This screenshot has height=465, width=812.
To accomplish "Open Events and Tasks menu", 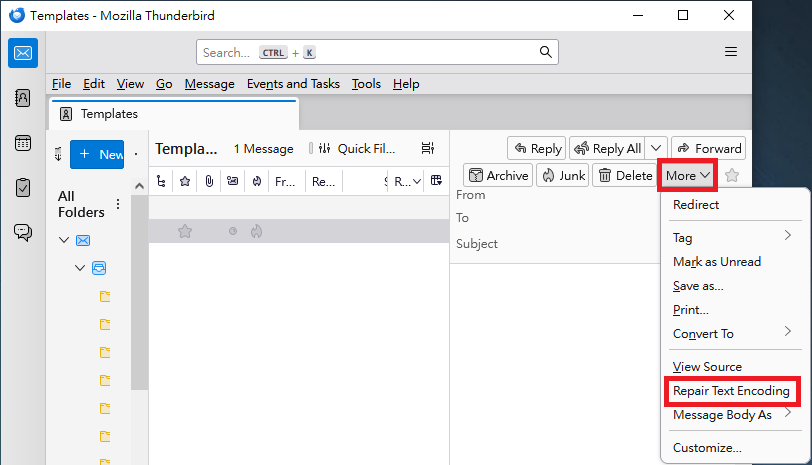I will (x=293, y=84).
